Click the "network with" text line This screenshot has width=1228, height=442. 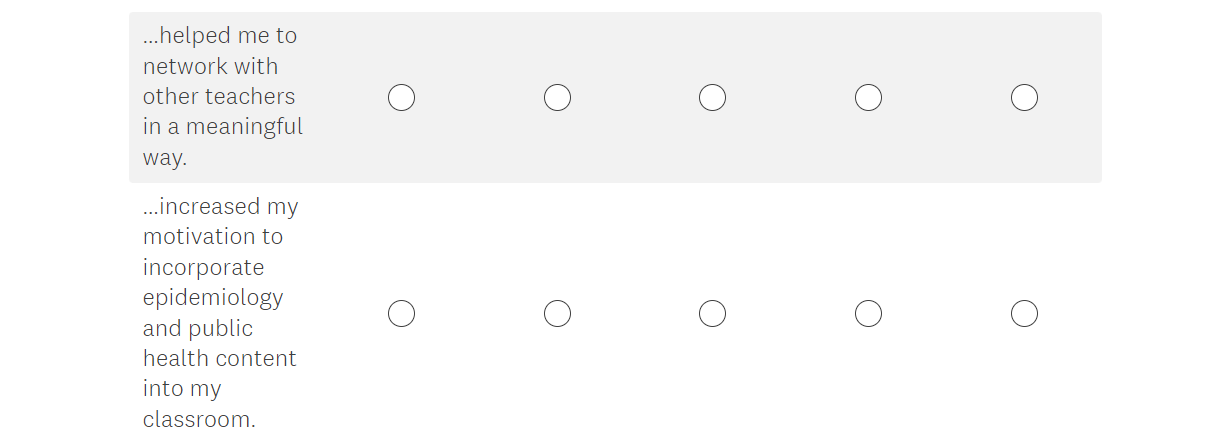coord(211,67)
